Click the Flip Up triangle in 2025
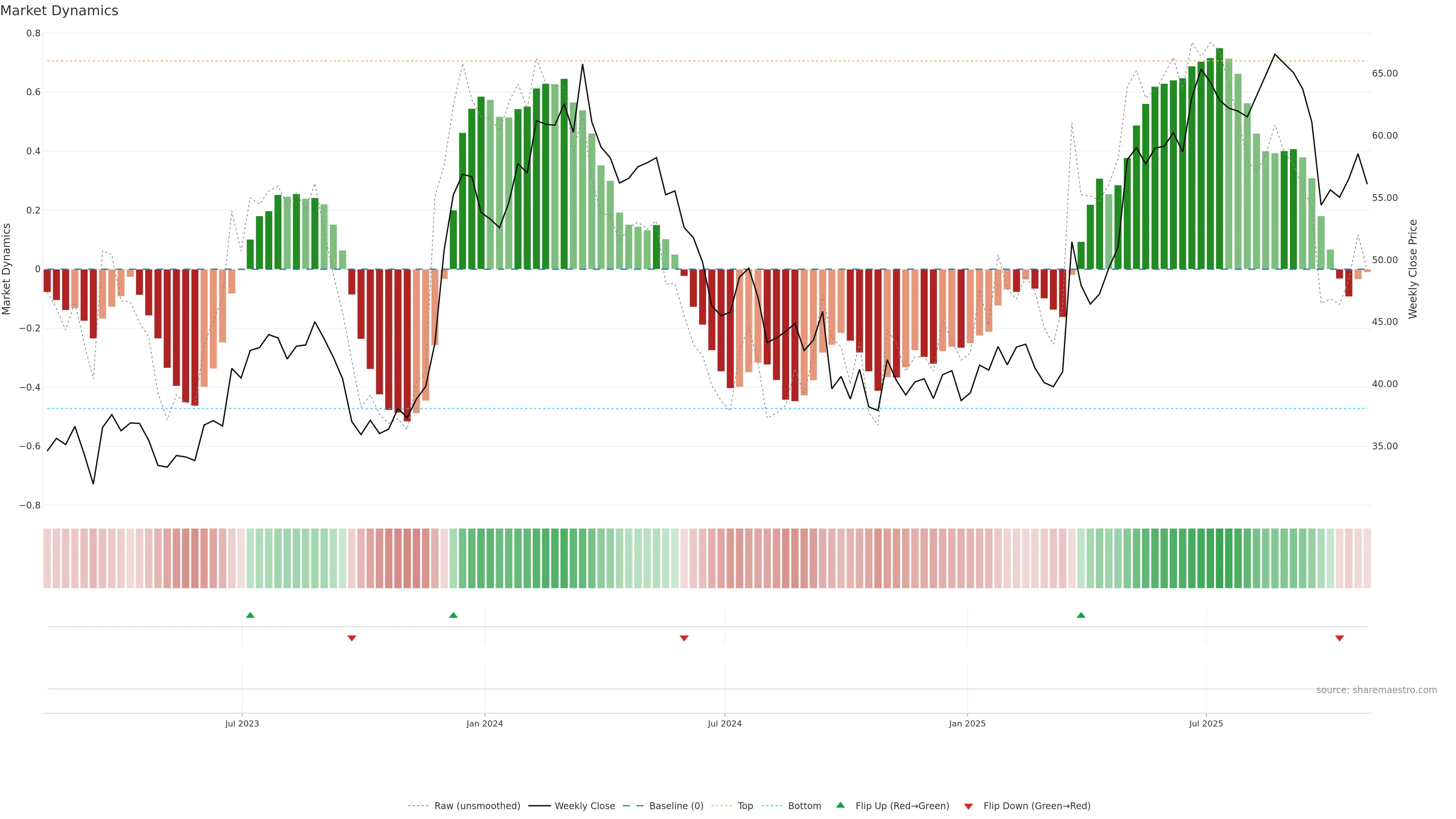Image resolution: width=1456 pixels, height=819 pixels. pyautogui.click(x=1081, y=615)
